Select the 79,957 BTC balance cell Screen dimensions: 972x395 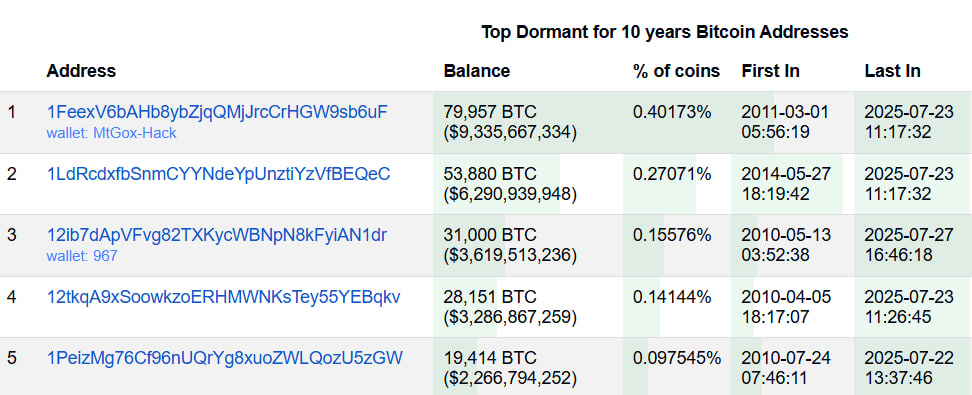pos(490,112)
